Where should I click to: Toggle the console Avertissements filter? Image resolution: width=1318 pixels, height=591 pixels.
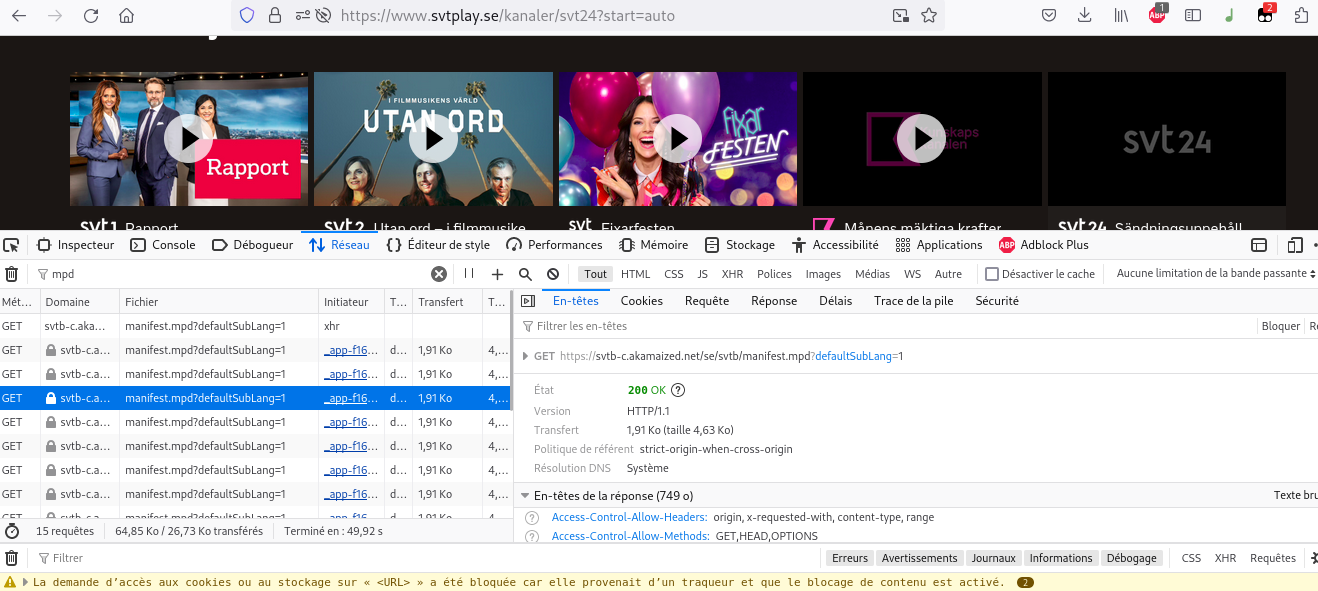click(920, 558)
